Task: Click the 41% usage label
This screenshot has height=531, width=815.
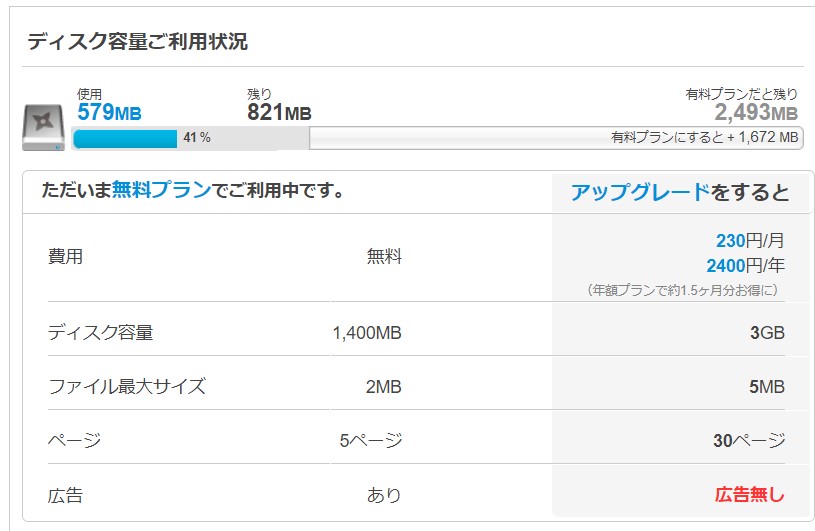Action: [x=196, y=138]
